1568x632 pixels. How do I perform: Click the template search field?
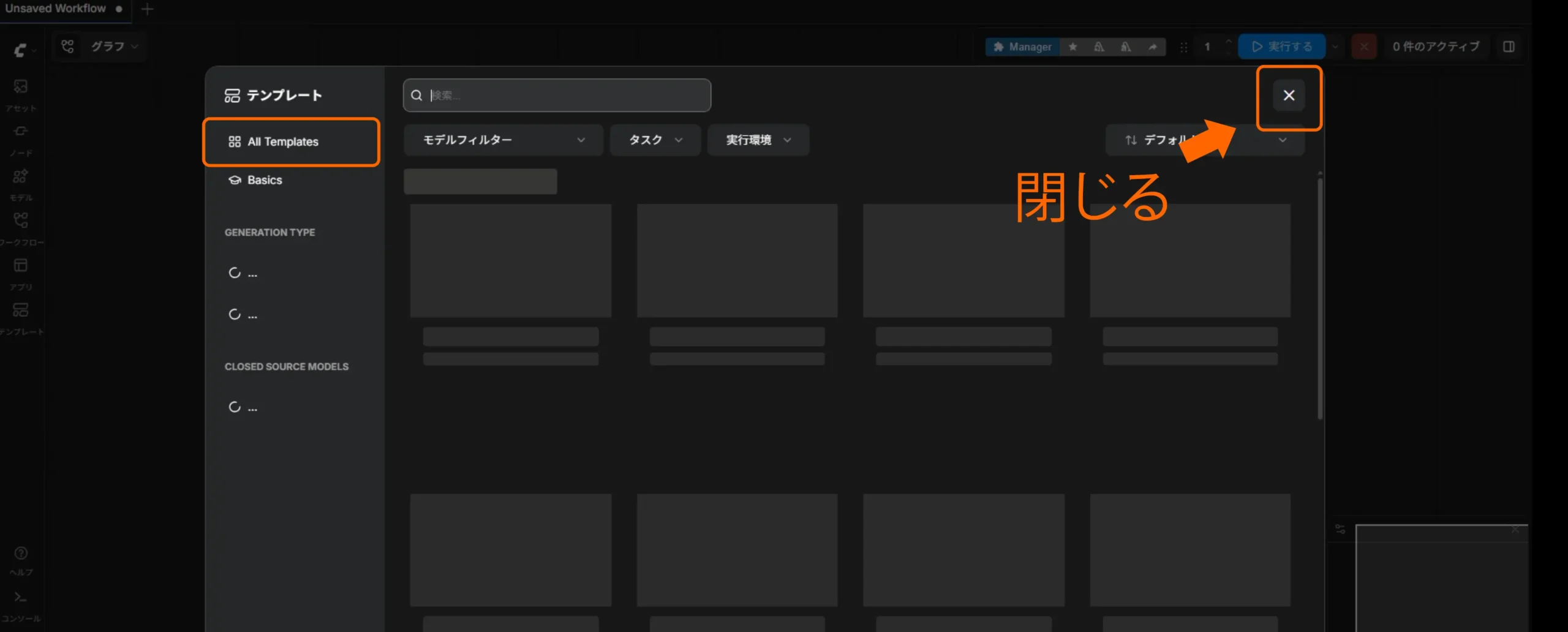(x=557, y=96)
